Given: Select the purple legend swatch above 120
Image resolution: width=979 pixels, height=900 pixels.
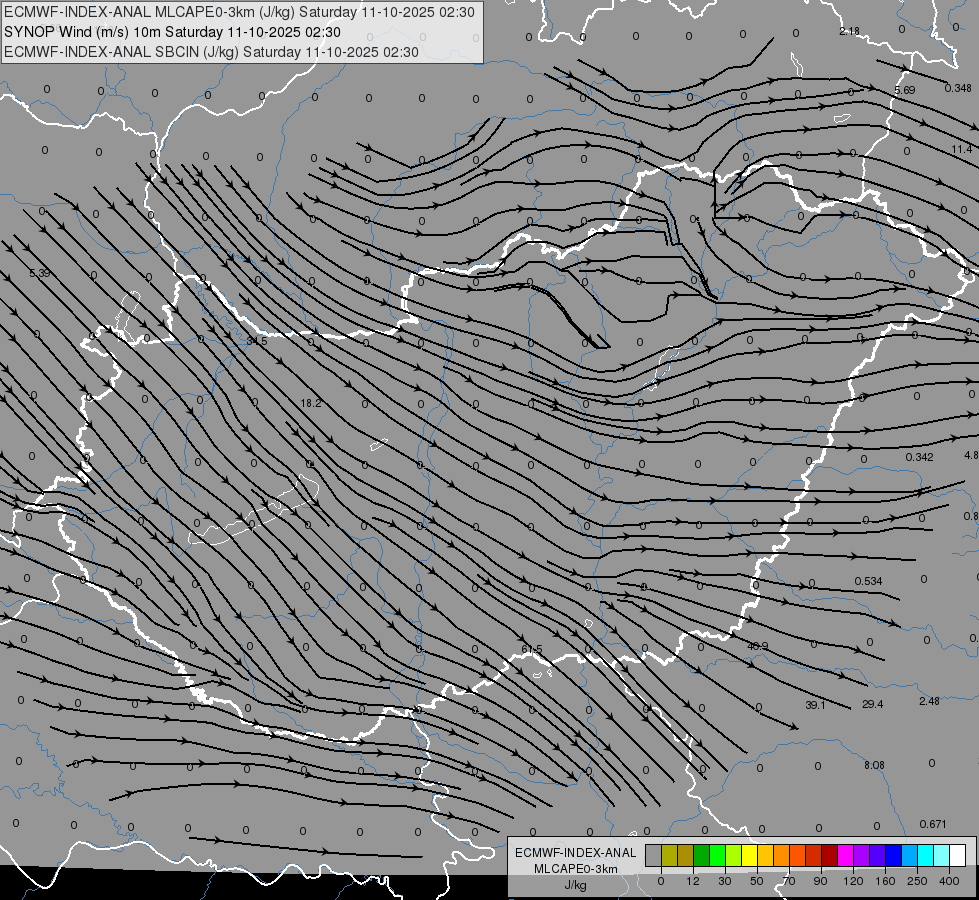Looking at the screenshot, I should [x=862, y=856].
